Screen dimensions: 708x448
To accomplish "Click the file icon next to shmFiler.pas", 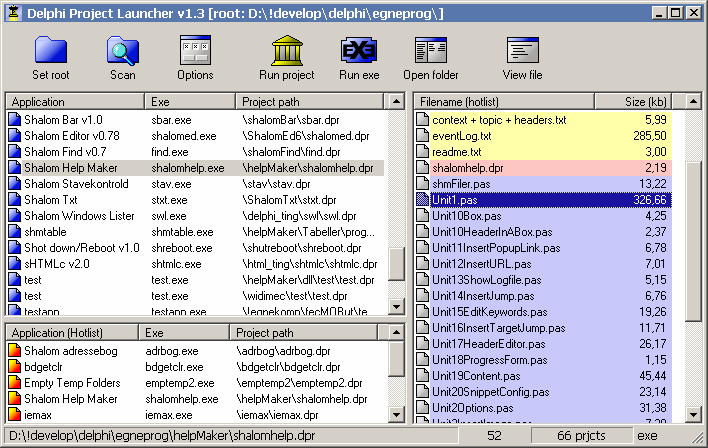I will pyautogui.click(x=422, y=184).
